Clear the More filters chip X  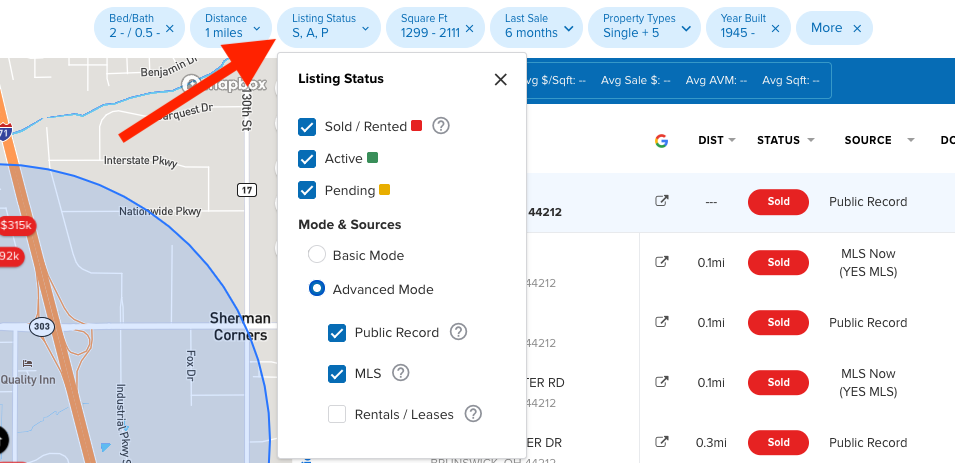pos(857,28)
